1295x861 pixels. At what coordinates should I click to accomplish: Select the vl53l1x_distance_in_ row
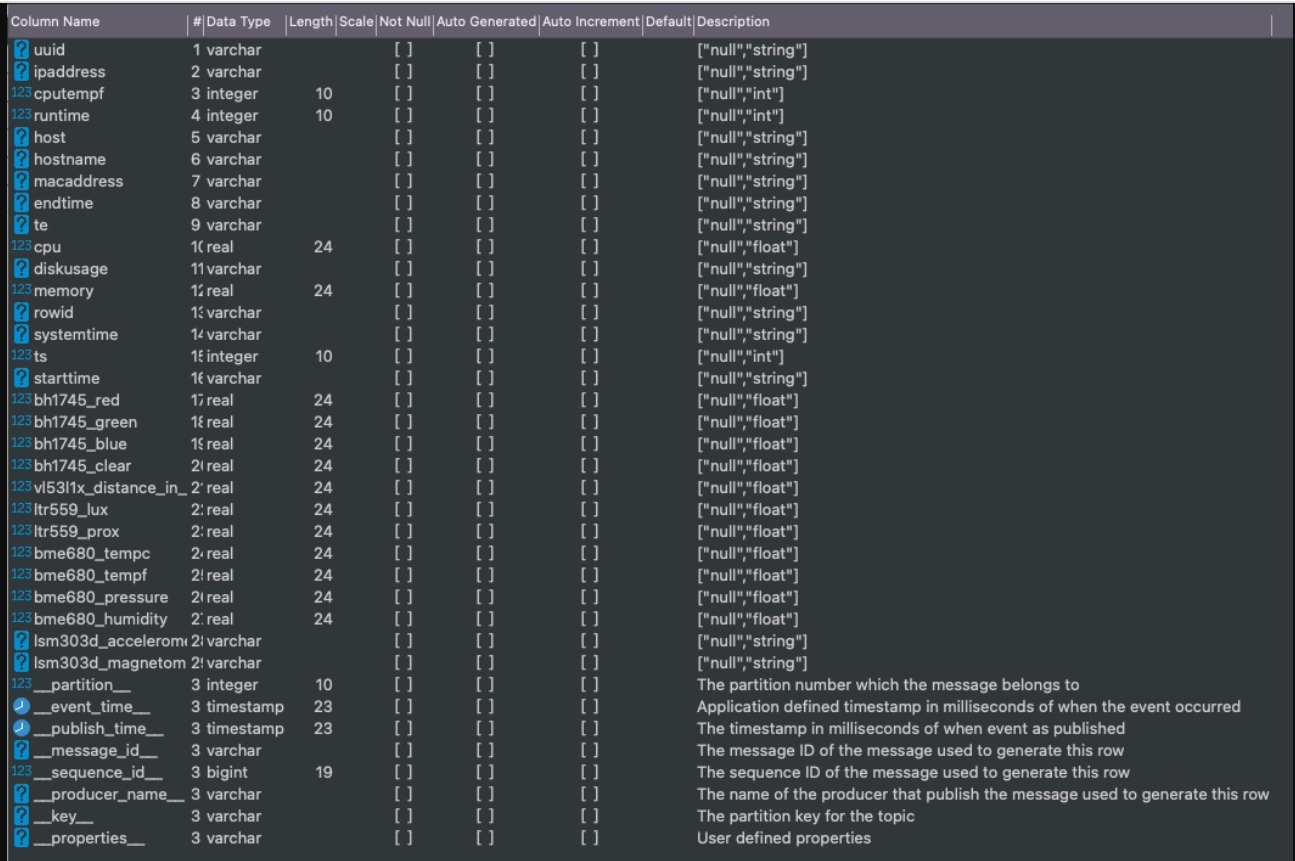click(110, 488)
